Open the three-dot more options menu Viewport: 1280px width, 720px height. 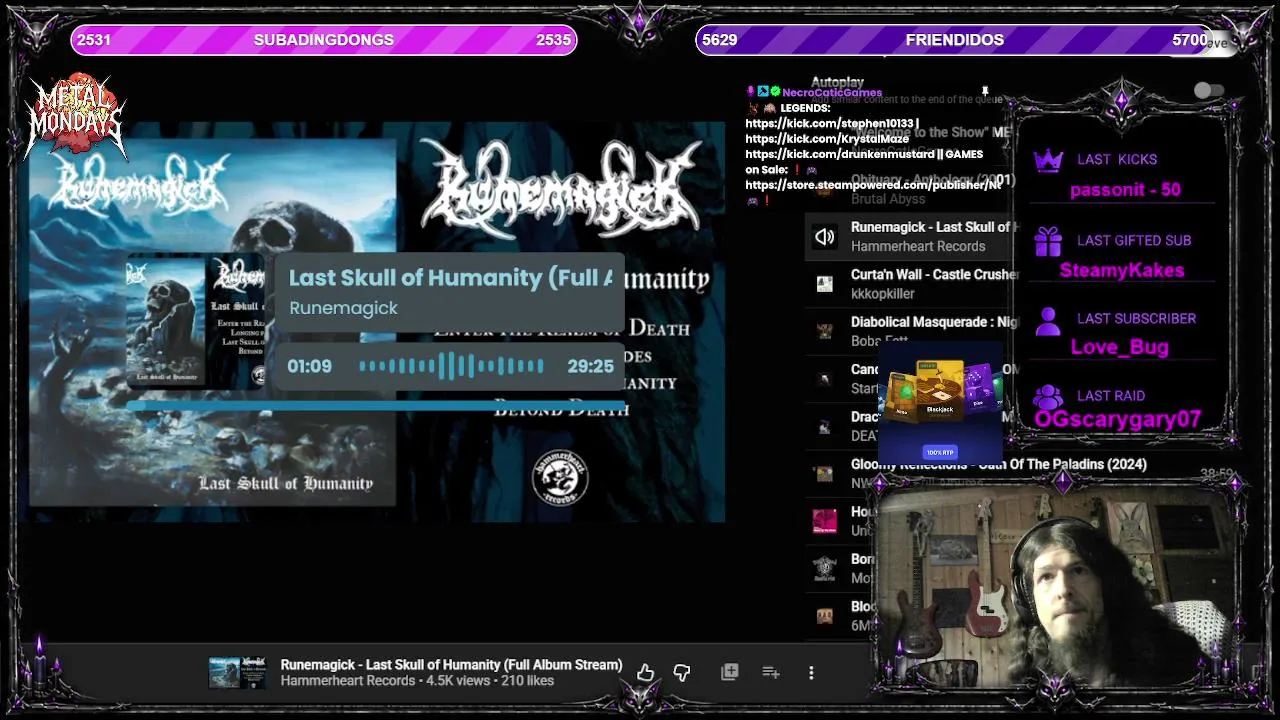tap(811, 673)
